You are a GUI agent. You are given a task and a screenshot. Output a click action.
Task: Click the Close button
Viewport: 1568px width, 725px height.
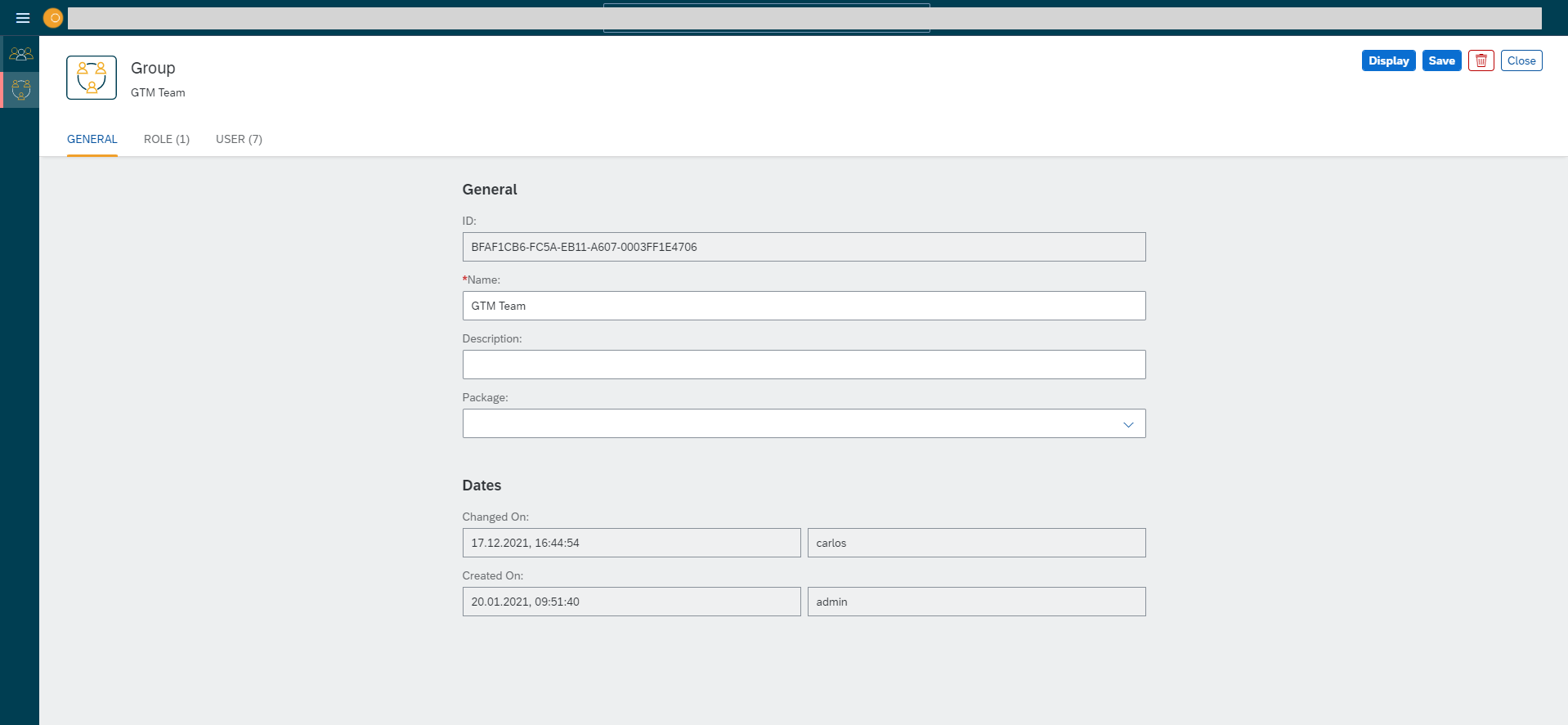(1521, 60)
